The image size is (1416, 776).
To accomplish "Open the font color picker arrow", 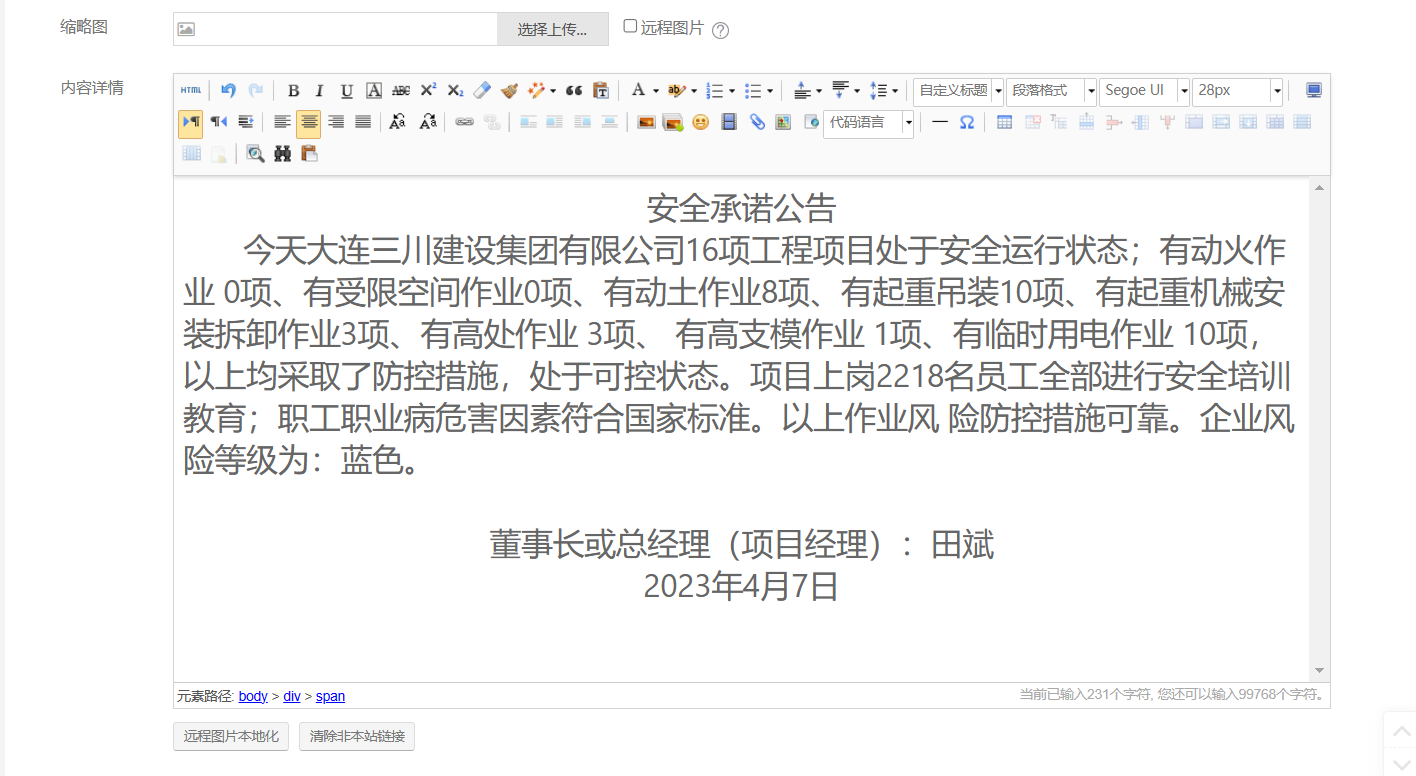I will pyautogui.click(x=656, y=91).
